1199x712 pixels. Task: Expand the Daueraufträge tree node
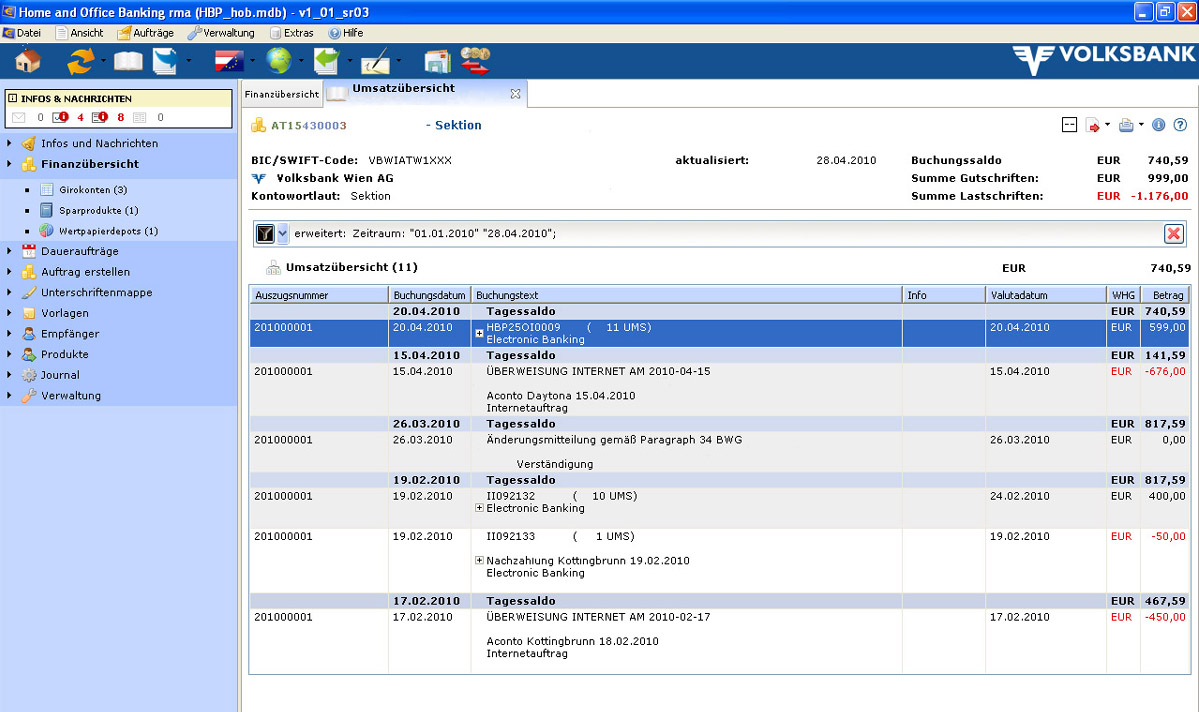[x=9, y=251]
